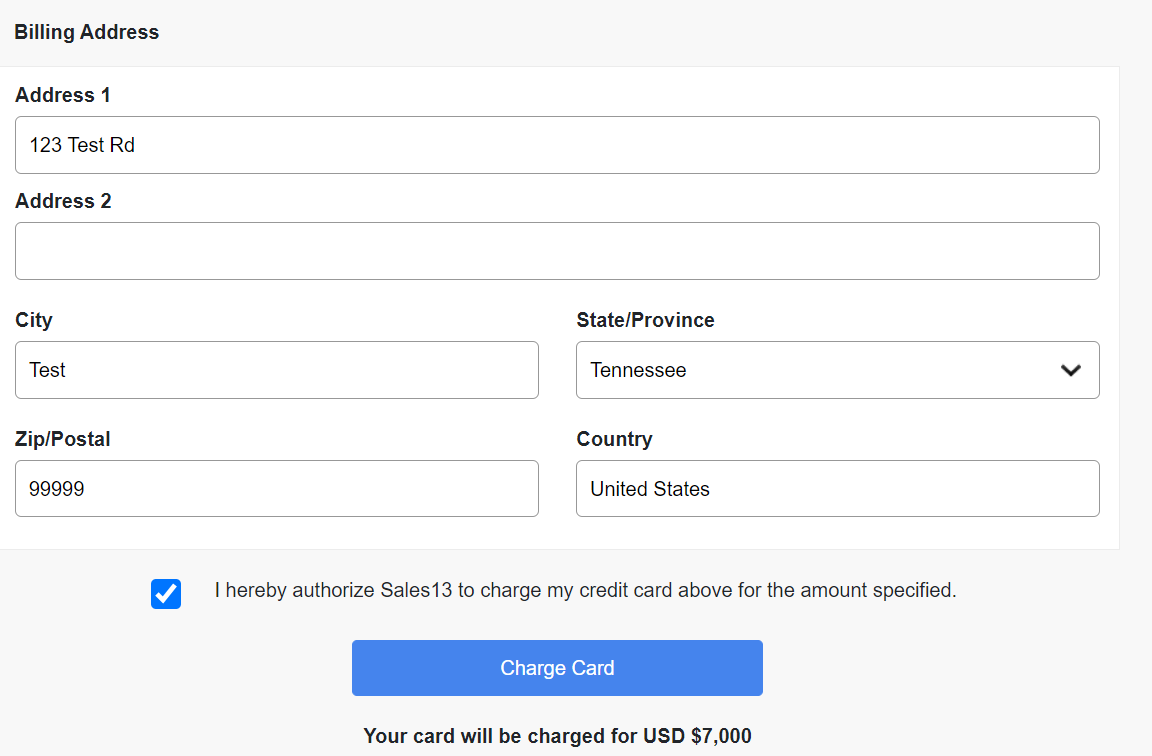Click the Address 1 label

(63, 95)
